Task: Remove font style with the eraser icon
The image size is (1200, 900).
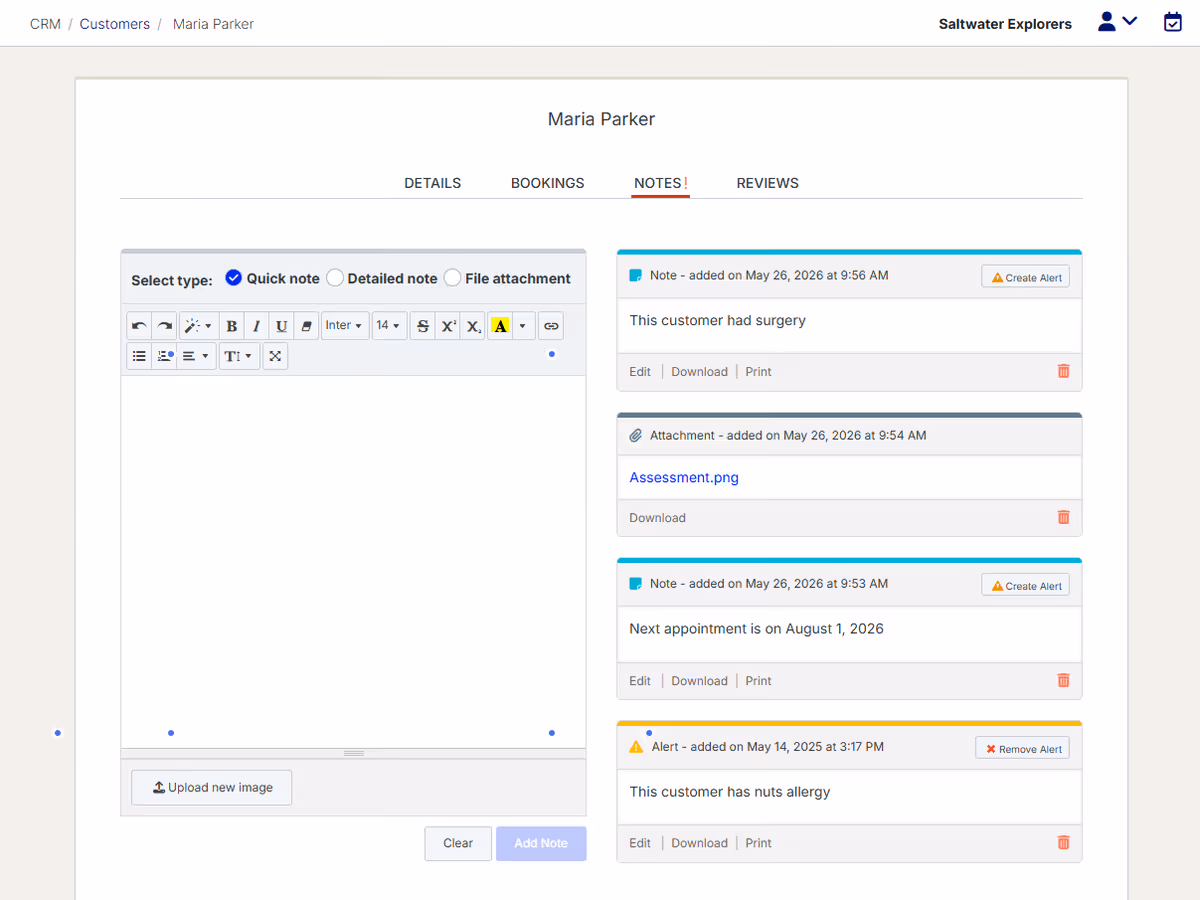Action: coord(307,326)
